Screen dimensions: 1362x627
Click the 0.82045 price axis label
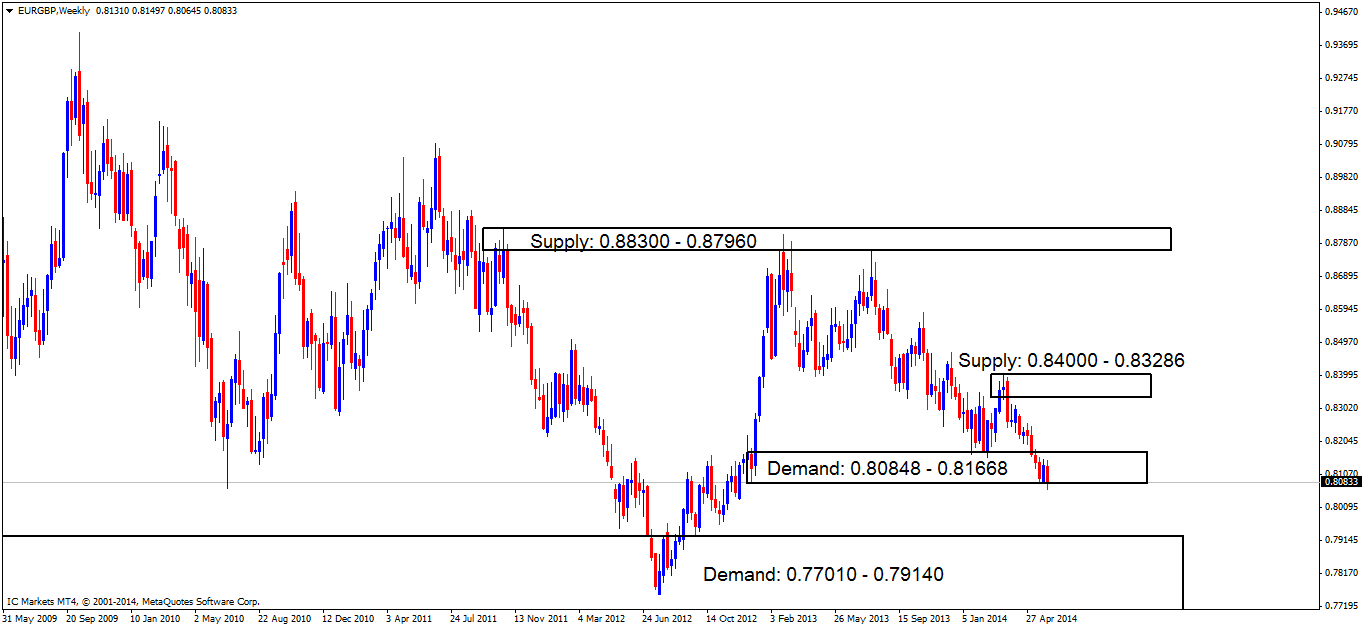[1339, 441]
